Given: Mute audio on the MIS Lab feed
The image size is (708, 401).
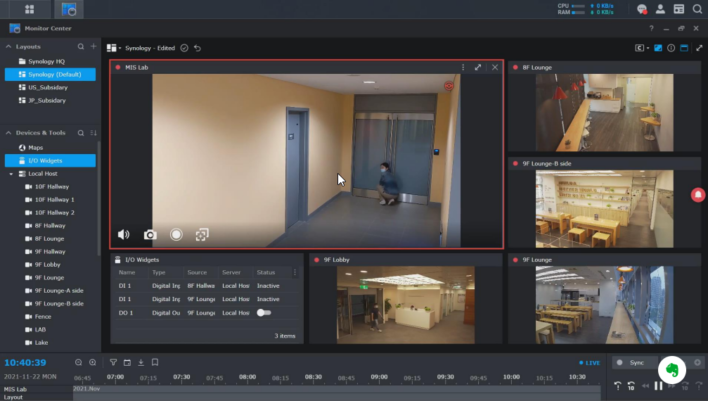Looking at the screenshot, I should [124, 234].
